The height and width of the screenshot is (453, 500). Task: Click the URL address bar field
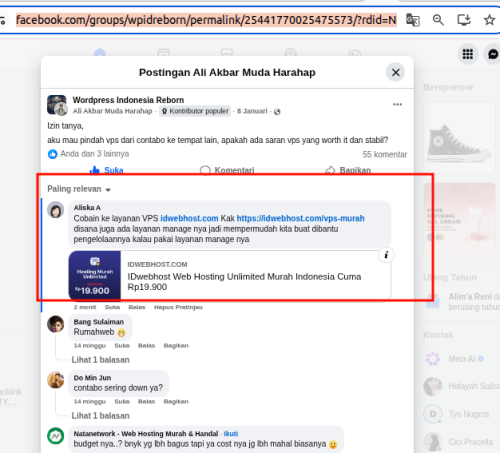click(x=206, y=20)
